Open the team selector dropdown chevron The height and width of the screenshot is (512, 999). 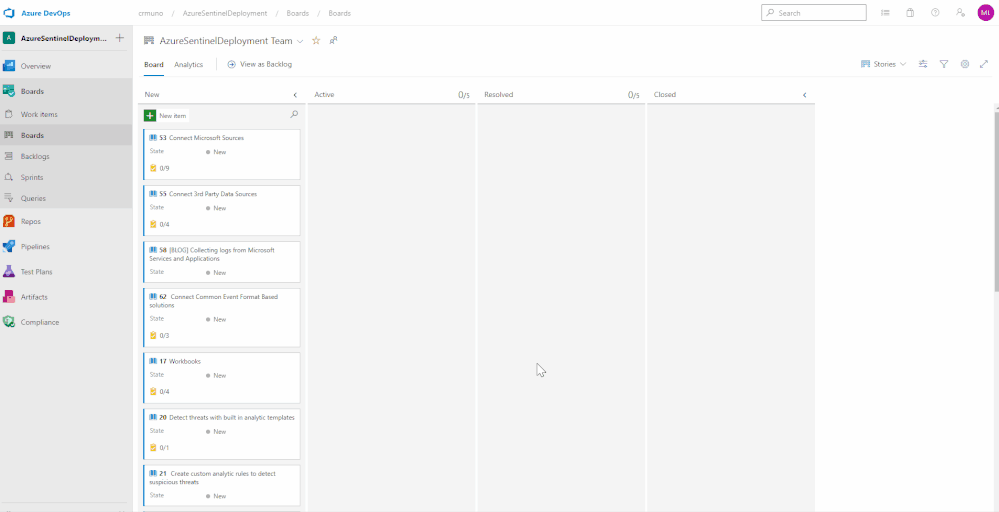(300, 41)
